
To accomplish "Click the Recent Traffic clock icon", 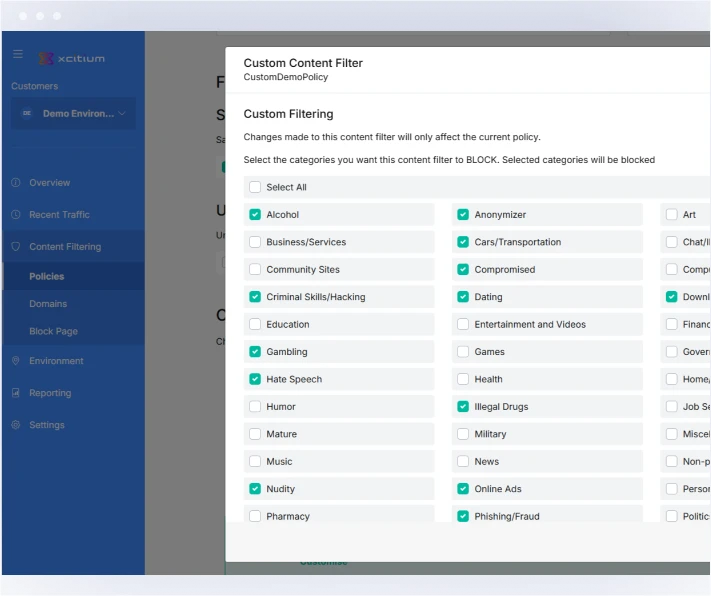I will [16, 215].
